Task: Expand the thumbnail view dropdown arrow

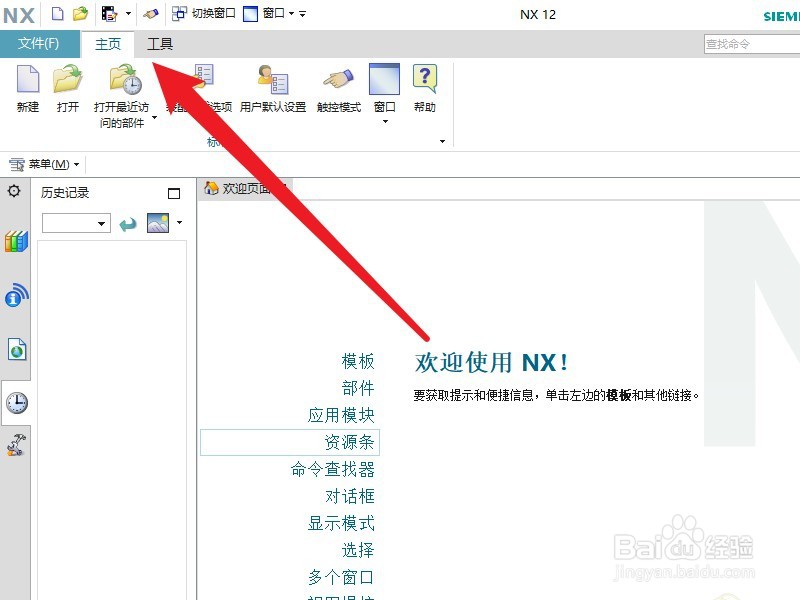Action: pos(180,222)
